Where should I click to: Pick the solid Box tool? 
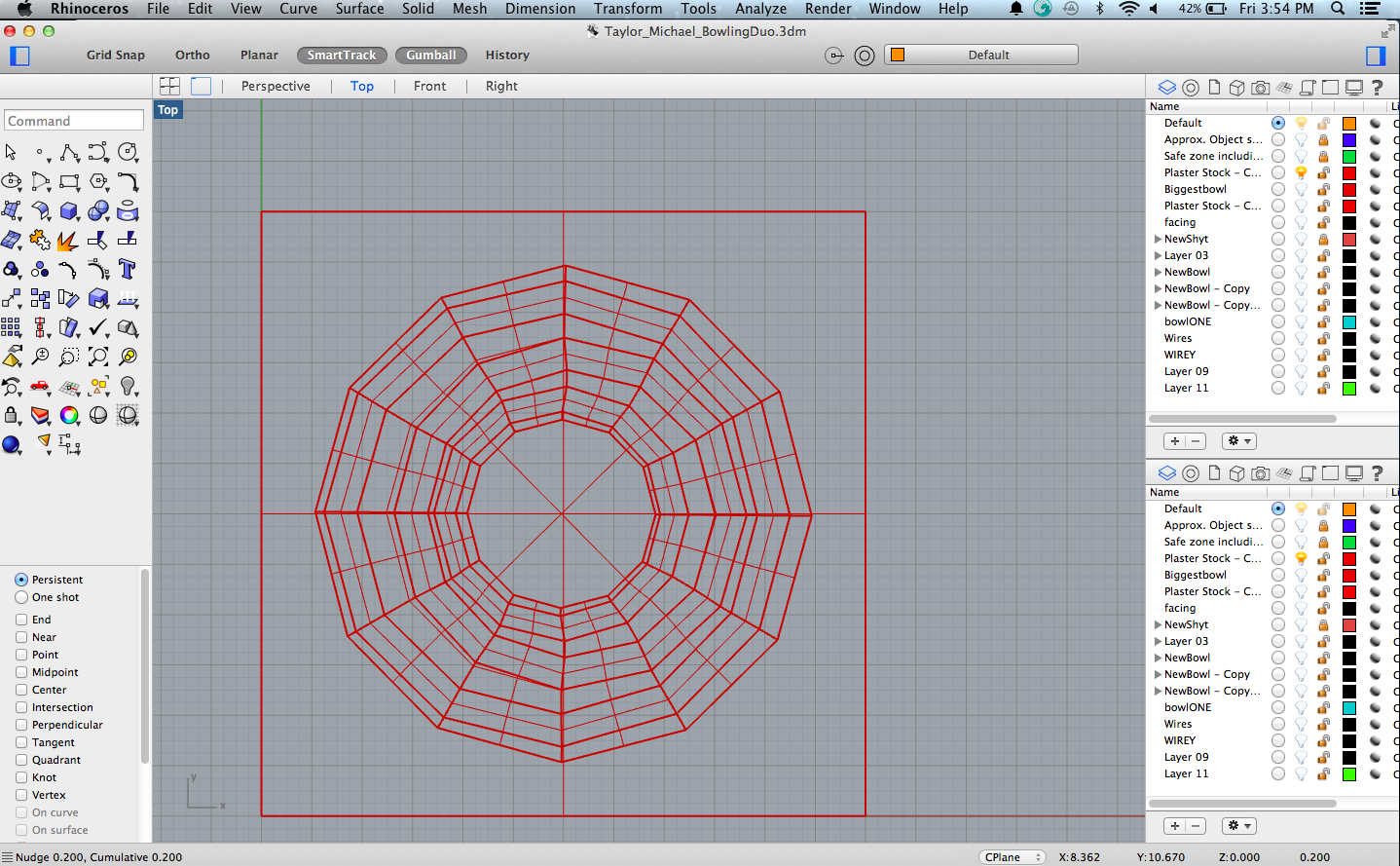click(69, 210)
